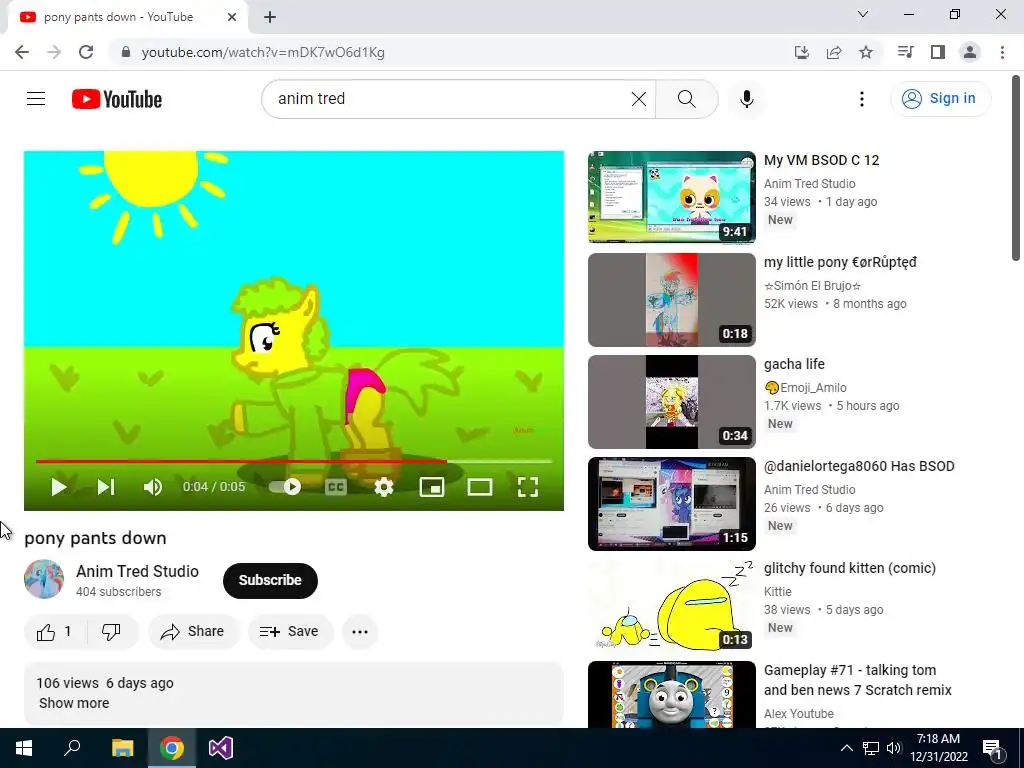Open player settings gear
The image size is (1024, 768).
point(384,487)
